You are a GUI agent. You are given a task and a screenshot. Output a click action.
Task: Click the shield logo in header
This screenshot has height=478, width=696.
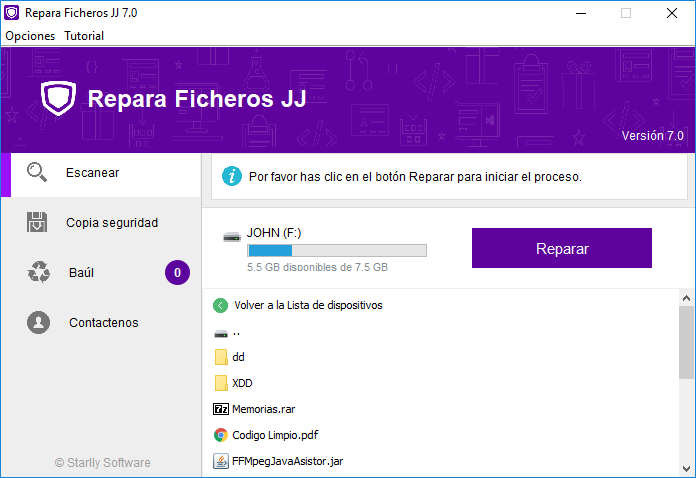pyautogui.click(x=58, y=99)
